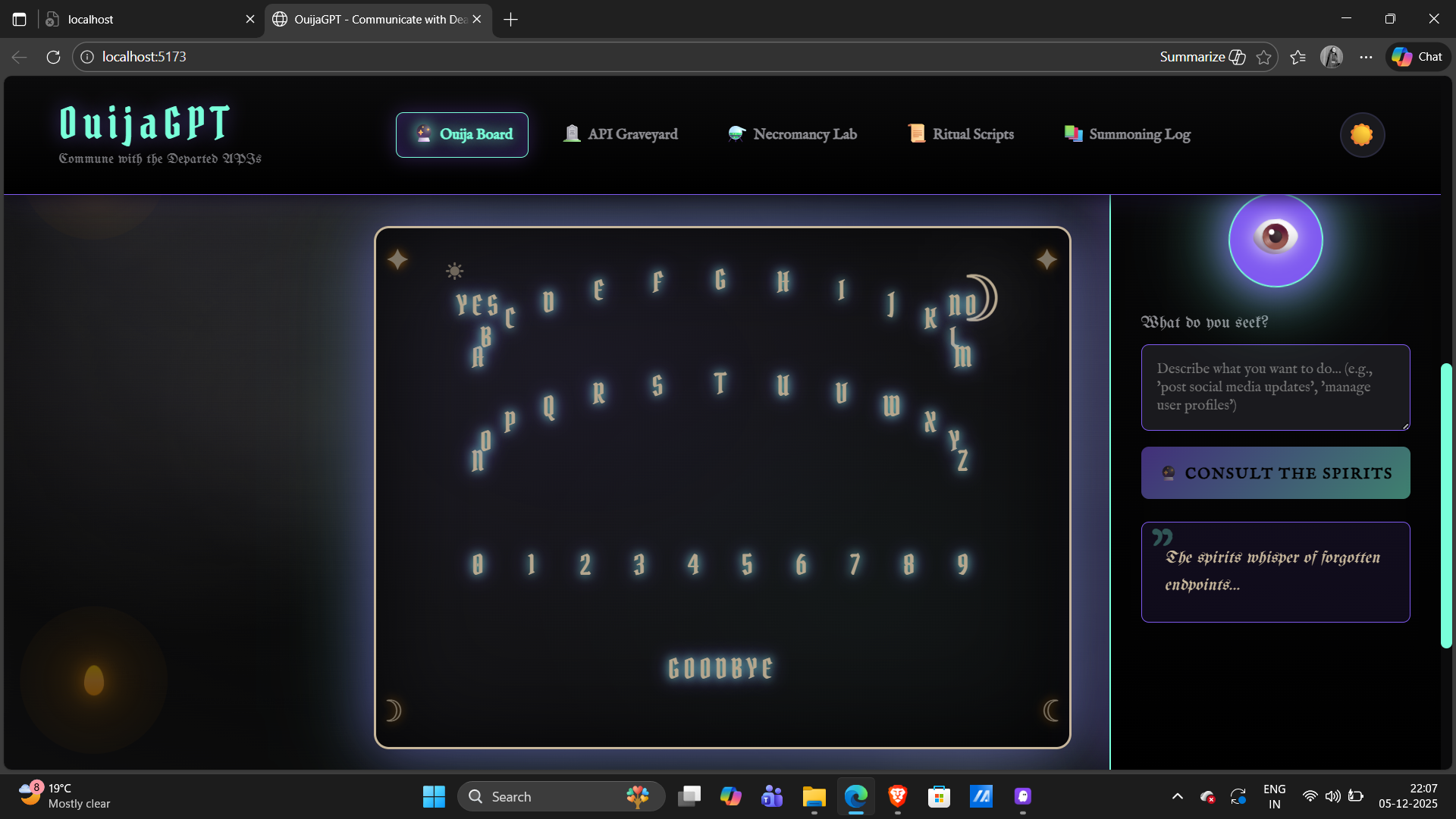Open the API Graveyard tab
This screenshot has width=1456, height=819.
pos(620,134)
